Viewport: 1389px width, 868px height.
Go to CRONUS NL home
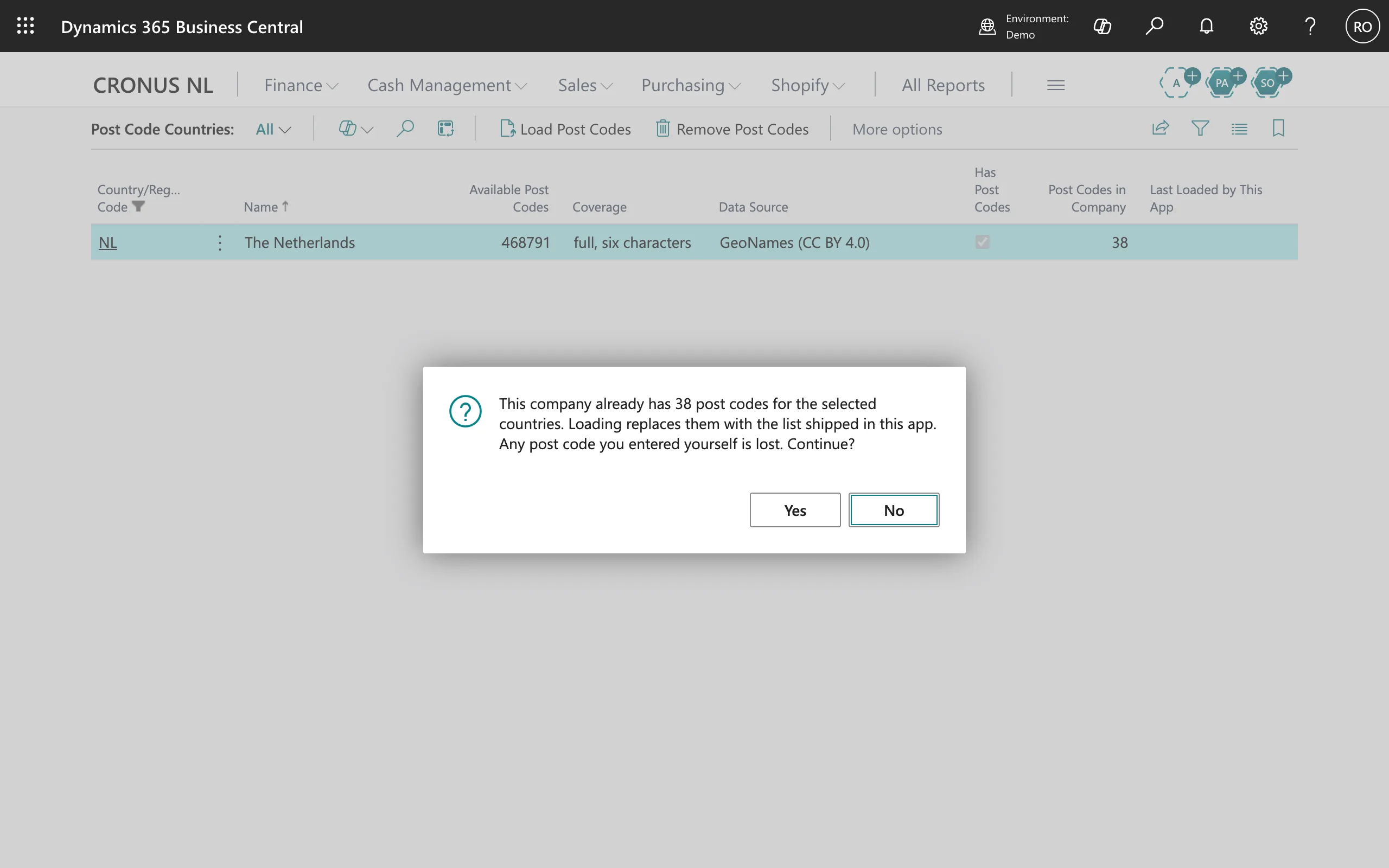click(x=152, y=85)
